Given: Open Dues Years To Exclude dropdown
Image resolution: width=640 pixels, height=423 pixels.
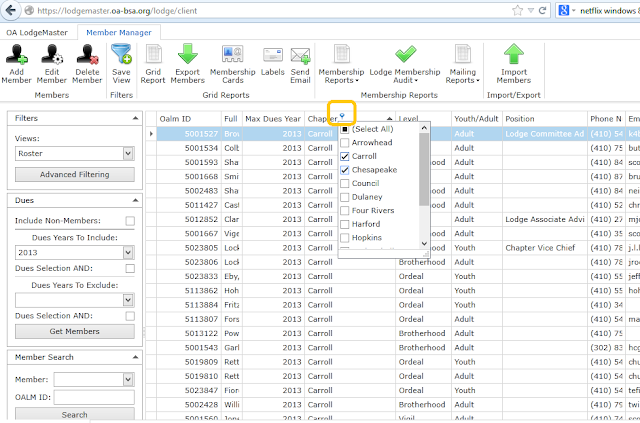Looking at the screenshot, I should [x=128, y=300].
